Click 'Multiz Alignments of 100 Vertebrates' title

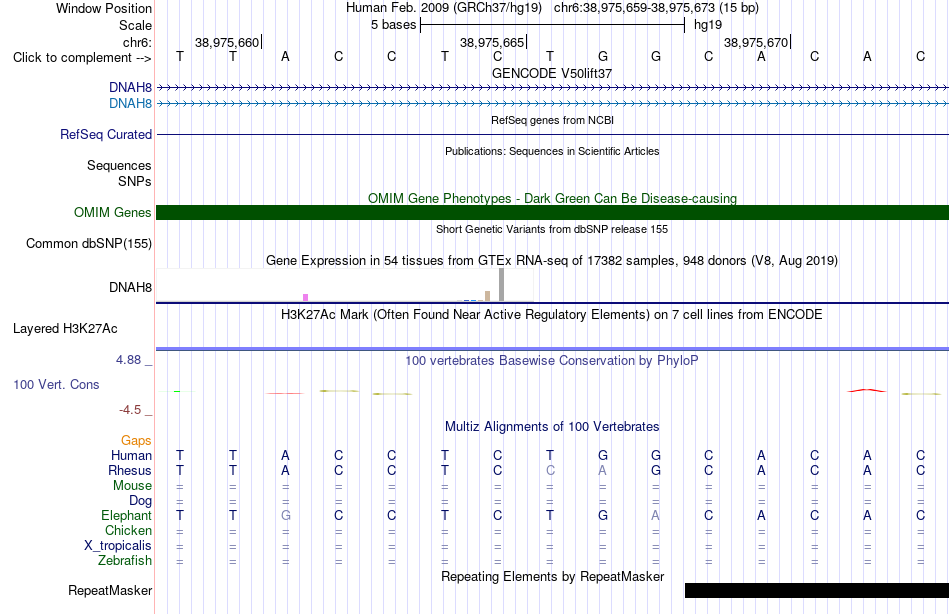tap(552, 427)
